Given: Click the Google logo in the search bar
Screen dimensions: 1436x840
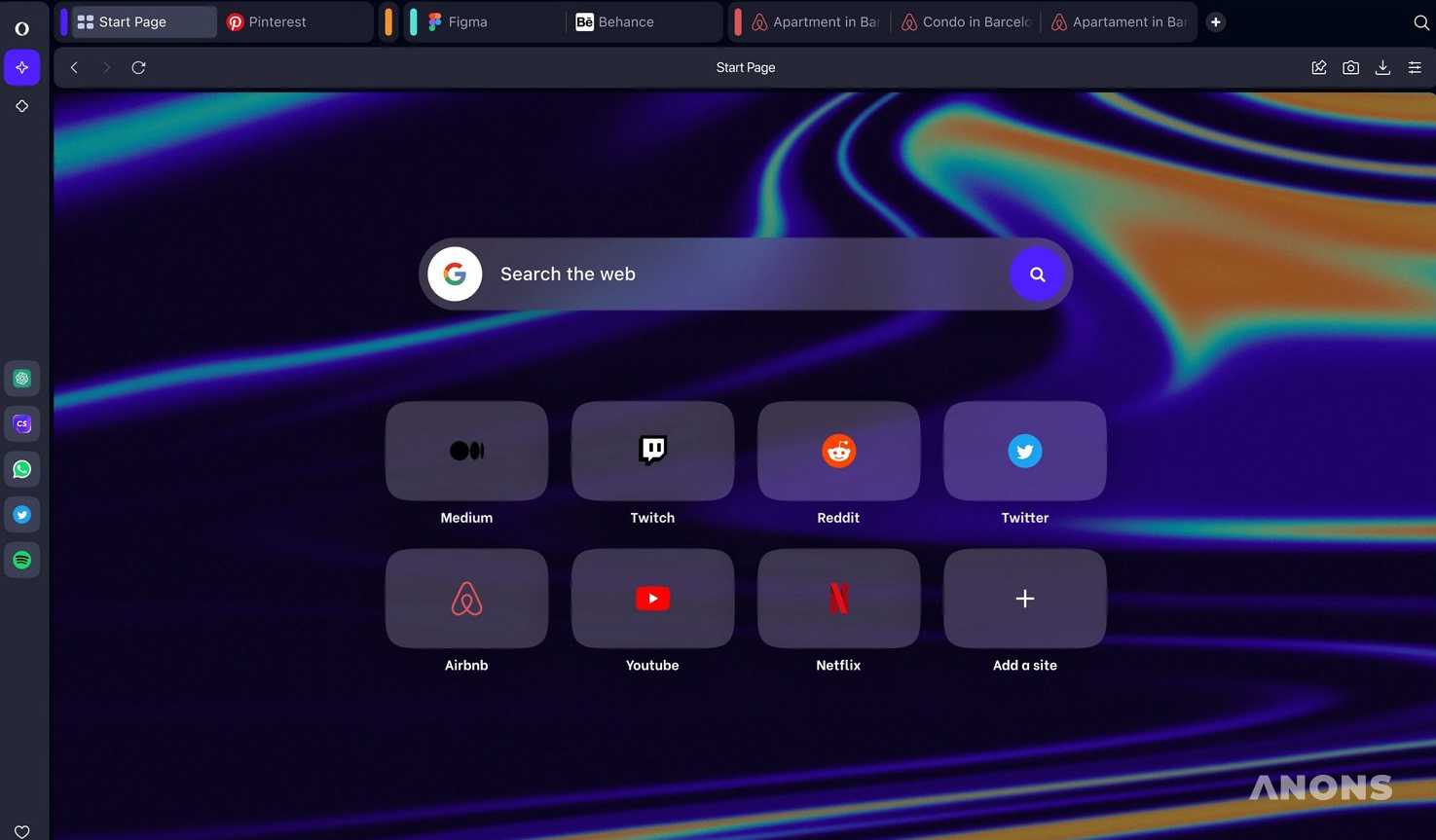Looking at the screenshot, I should click(455, 274).
